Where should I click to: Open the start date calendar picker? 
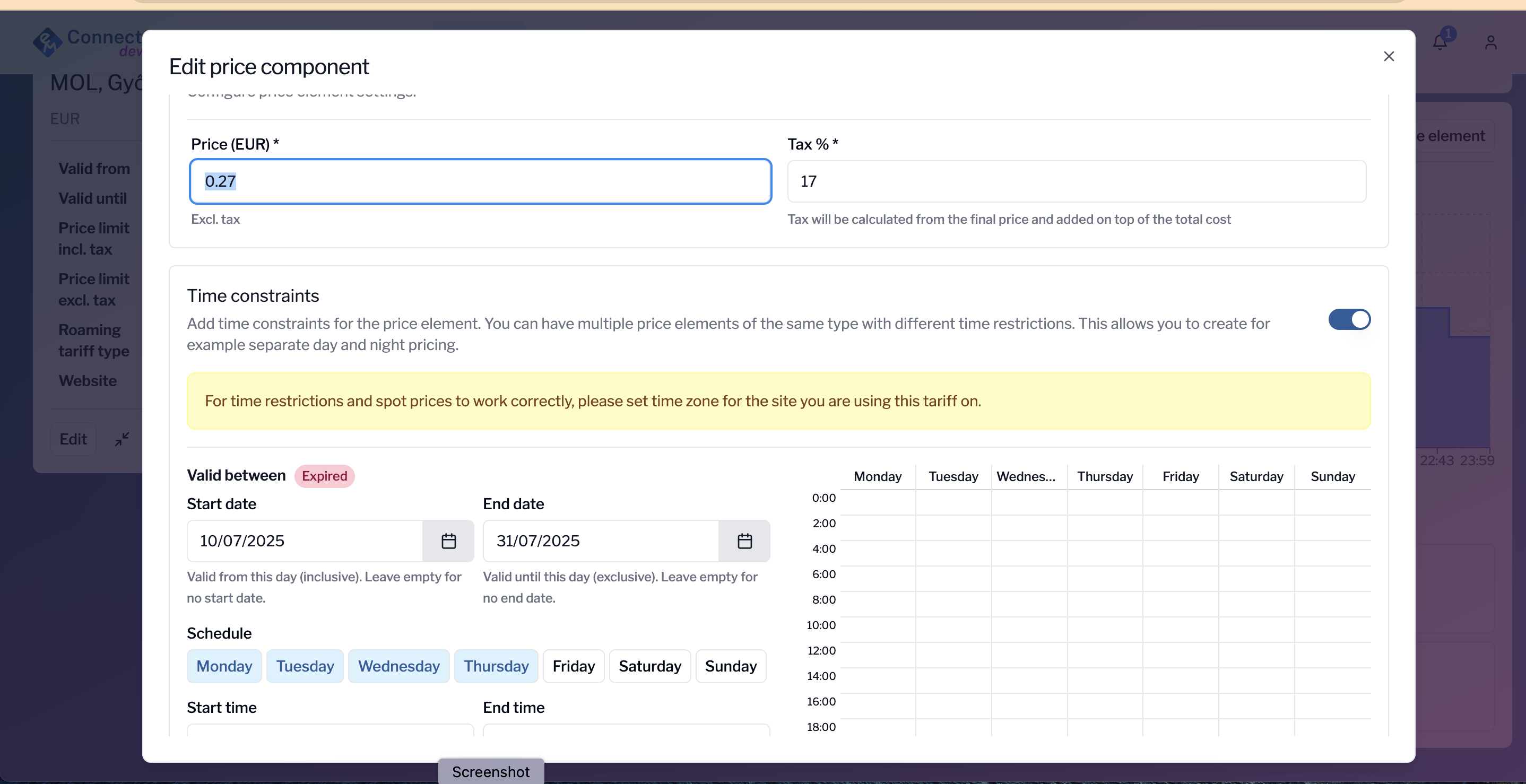tap(448, 541)
